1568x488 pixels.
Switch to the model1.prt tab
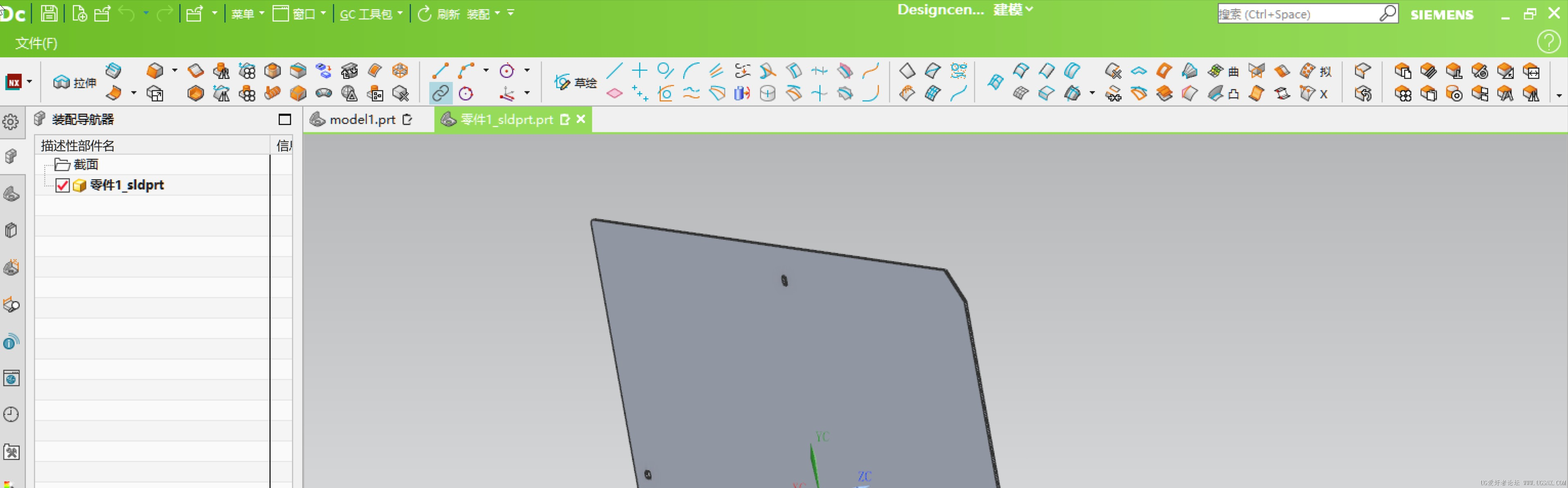[x=362, y=119]
